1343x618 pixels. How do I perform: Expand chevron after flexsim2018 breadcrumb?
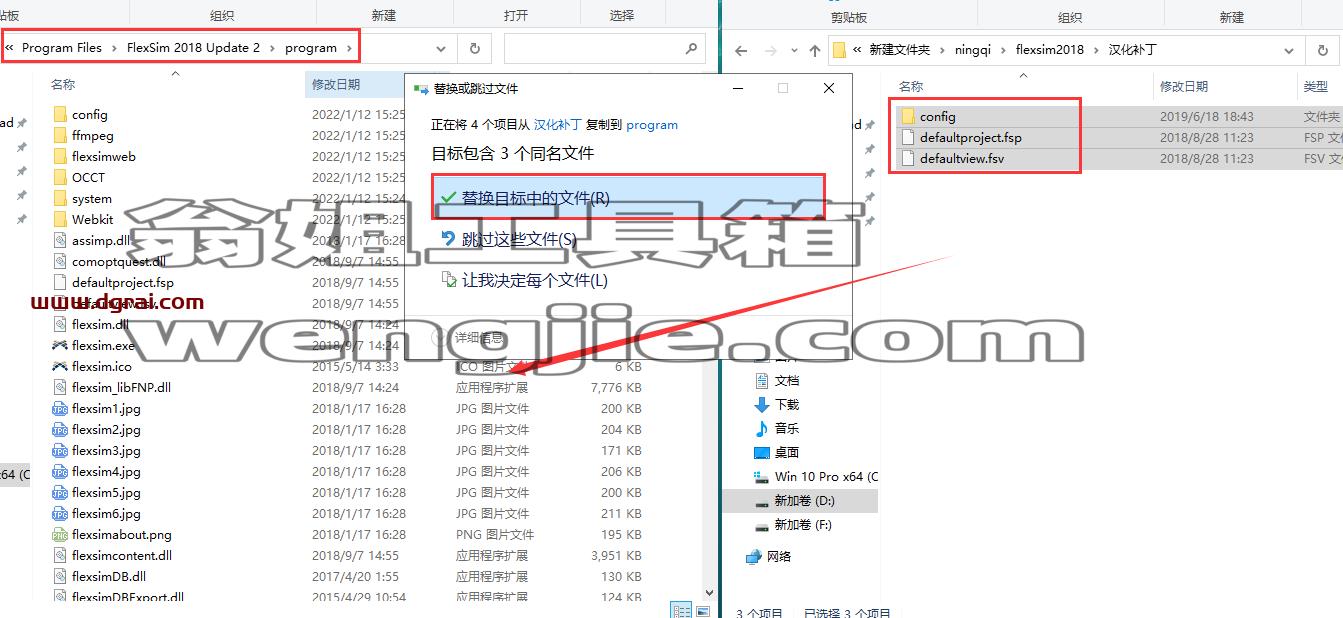(1096, 49)
